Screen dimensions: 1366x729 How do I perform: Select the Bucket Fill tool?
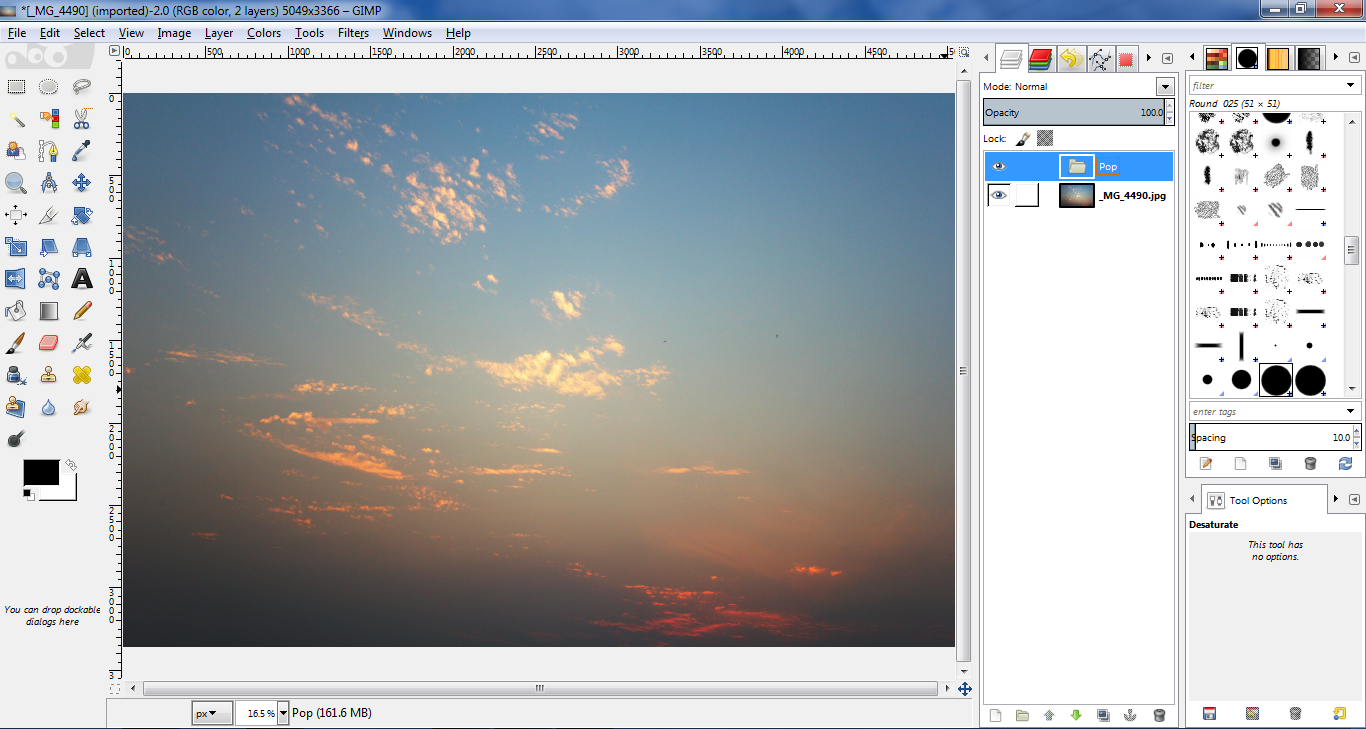click(x=16, y=311)
